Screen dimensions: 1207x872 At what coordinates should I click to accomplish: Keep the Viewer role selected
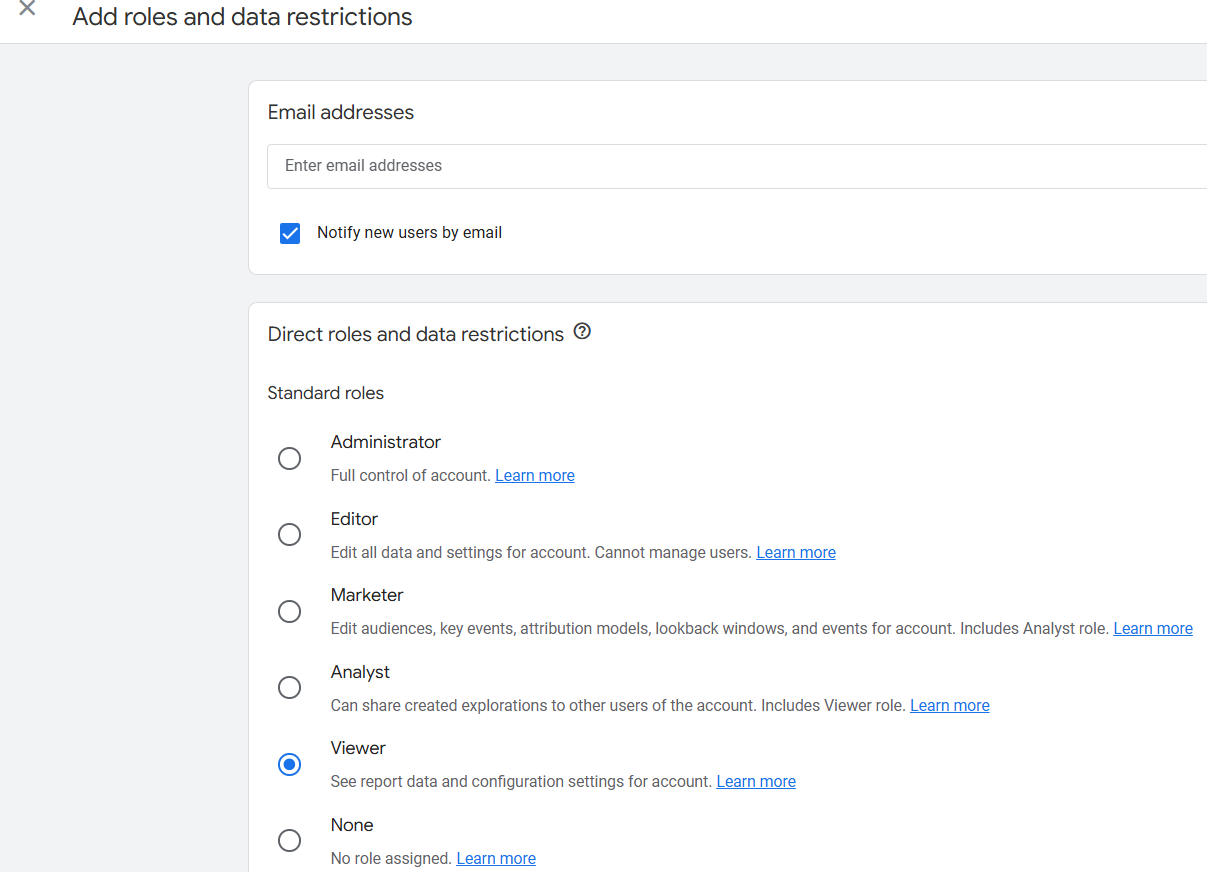(289, 764)
